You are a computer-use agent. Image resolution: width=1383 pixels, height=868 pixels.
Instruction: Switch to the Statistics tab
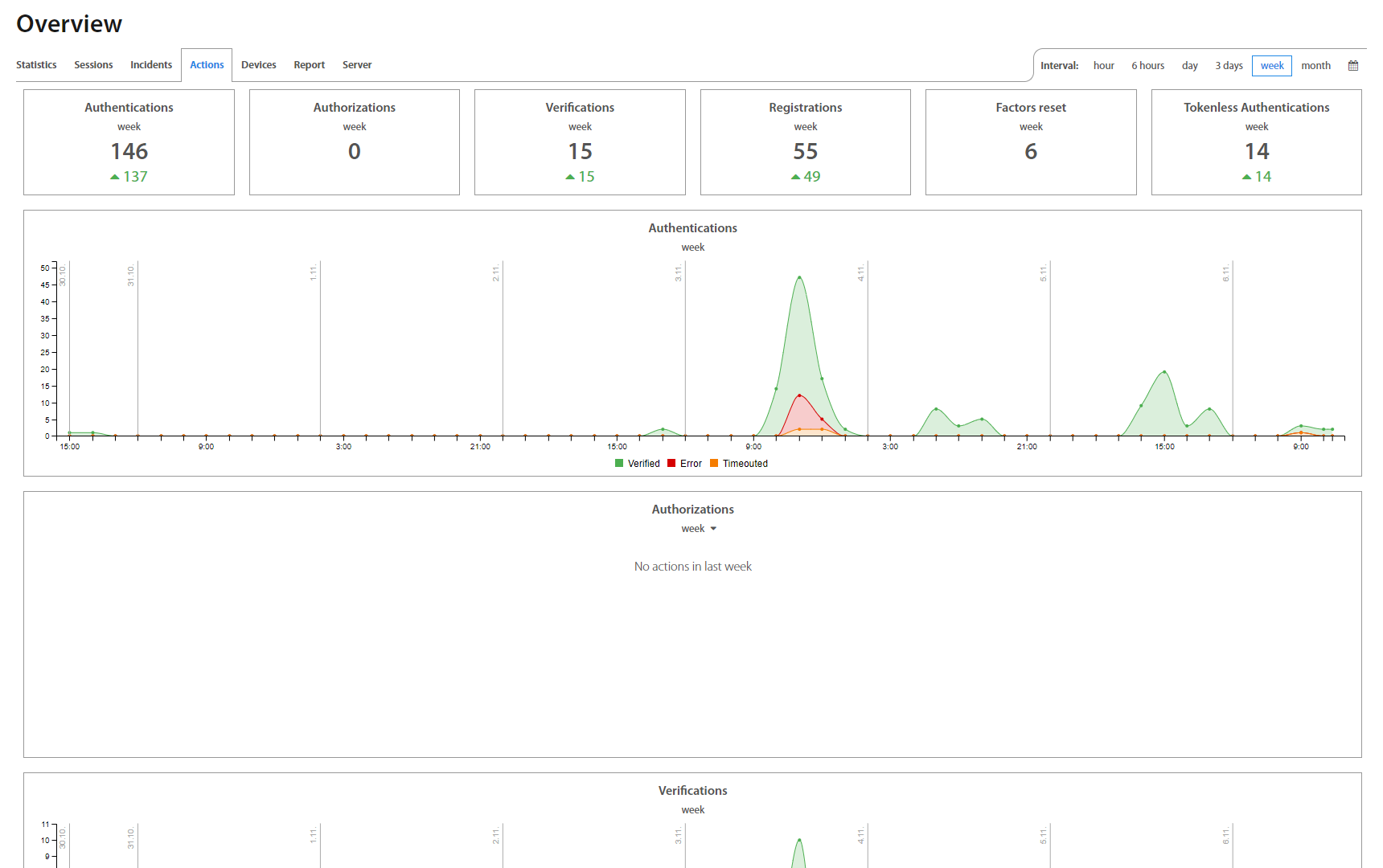pos(36,65)
